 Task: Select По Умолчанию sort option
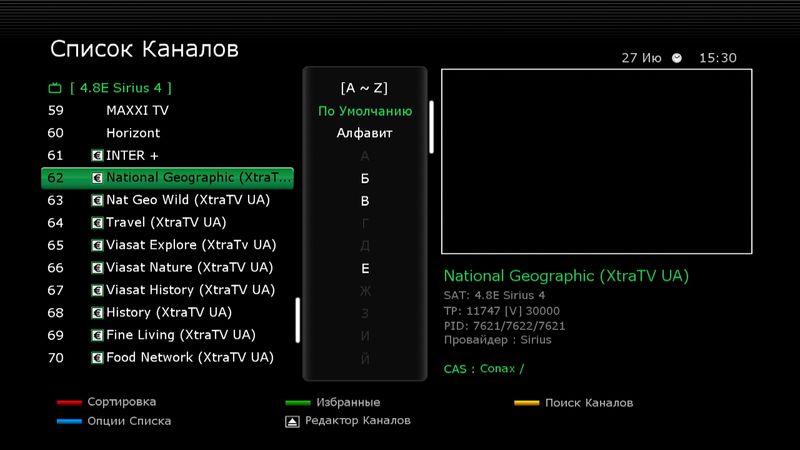click(365, 111)
